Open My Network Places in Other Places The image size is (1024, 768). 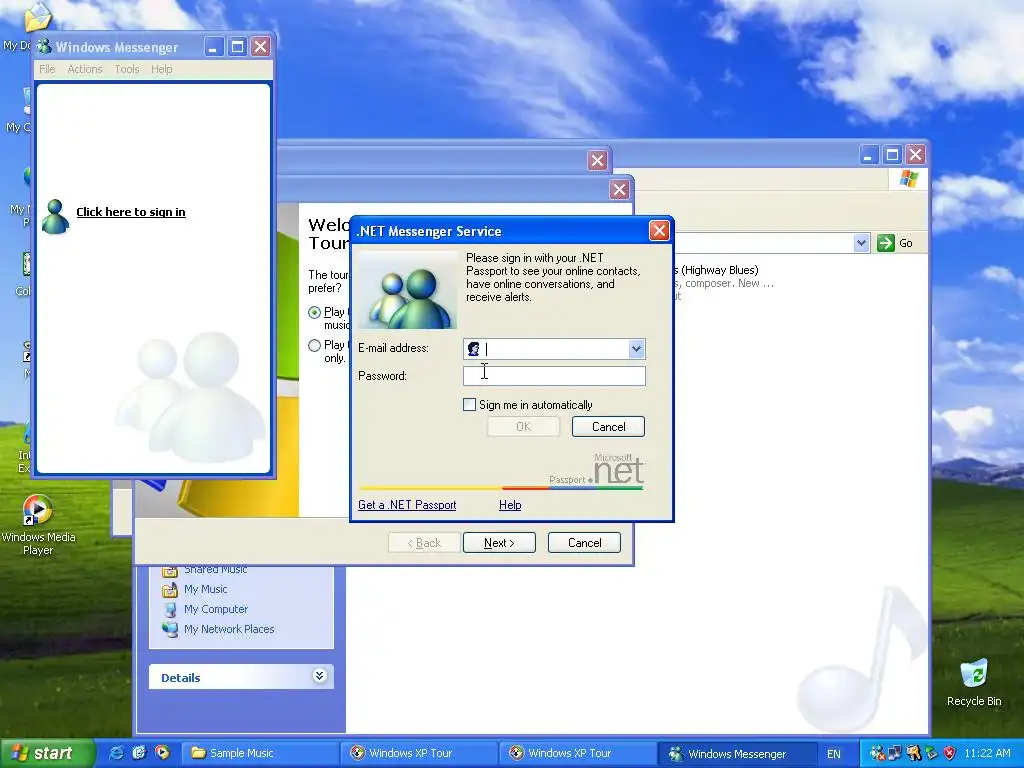pos(229,629)
